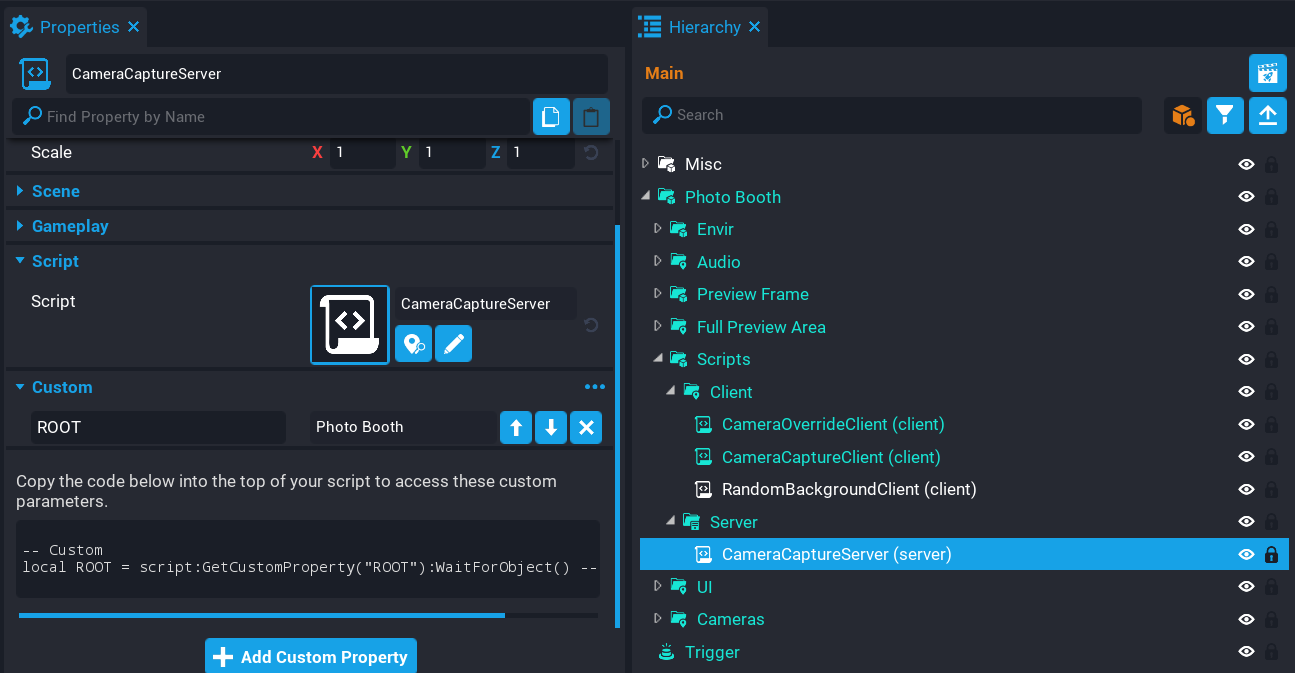Screen dimensions: 1295x673
Task: Click the lock icon on CameraCaptureServer
Action: [1271, 554]
